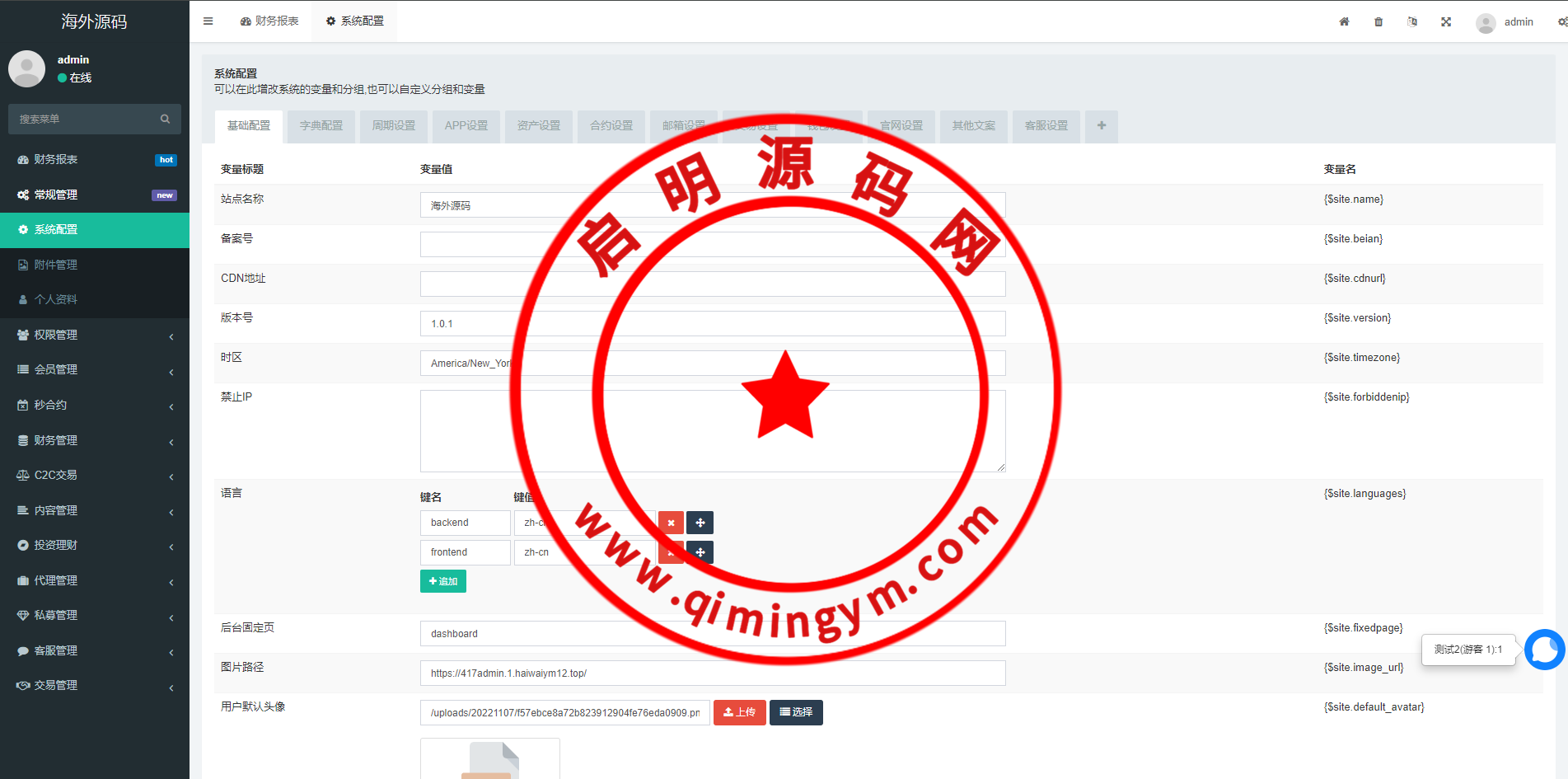Select the 财务报表 top navigation tab
The image size is (1568, 779).
269,21
